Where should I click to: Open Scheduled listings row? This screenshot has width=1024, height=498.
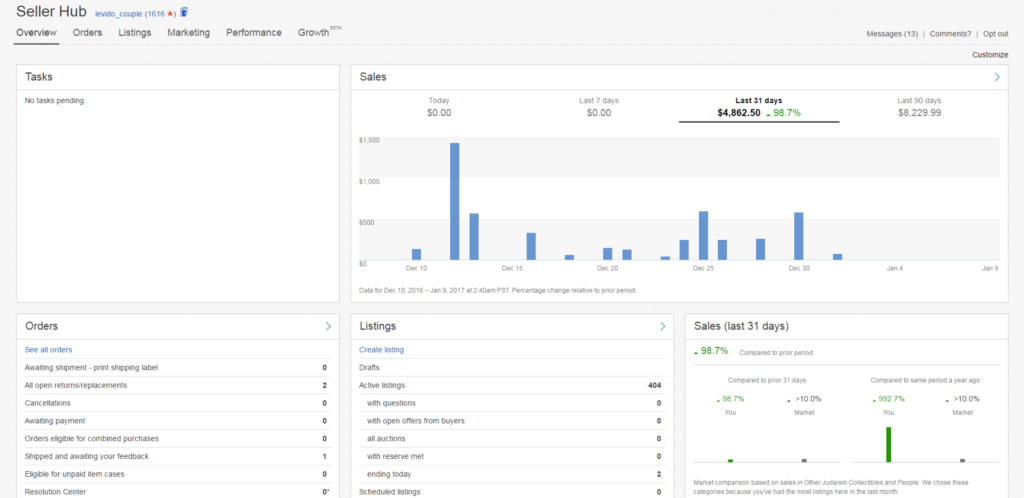512,491
